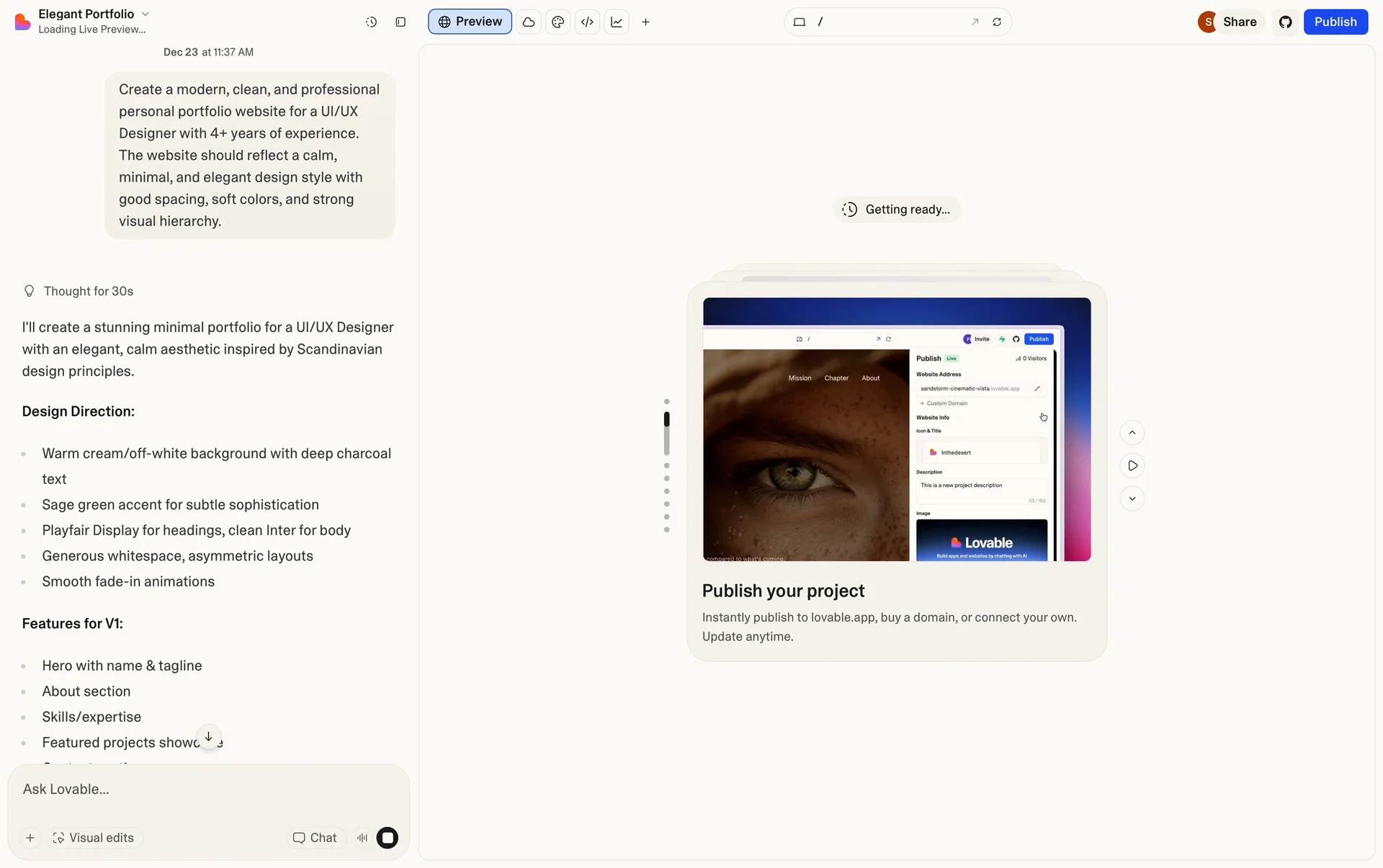
Task: Refresh the preview
Action: pyautogui.click(x=997, y=22)
